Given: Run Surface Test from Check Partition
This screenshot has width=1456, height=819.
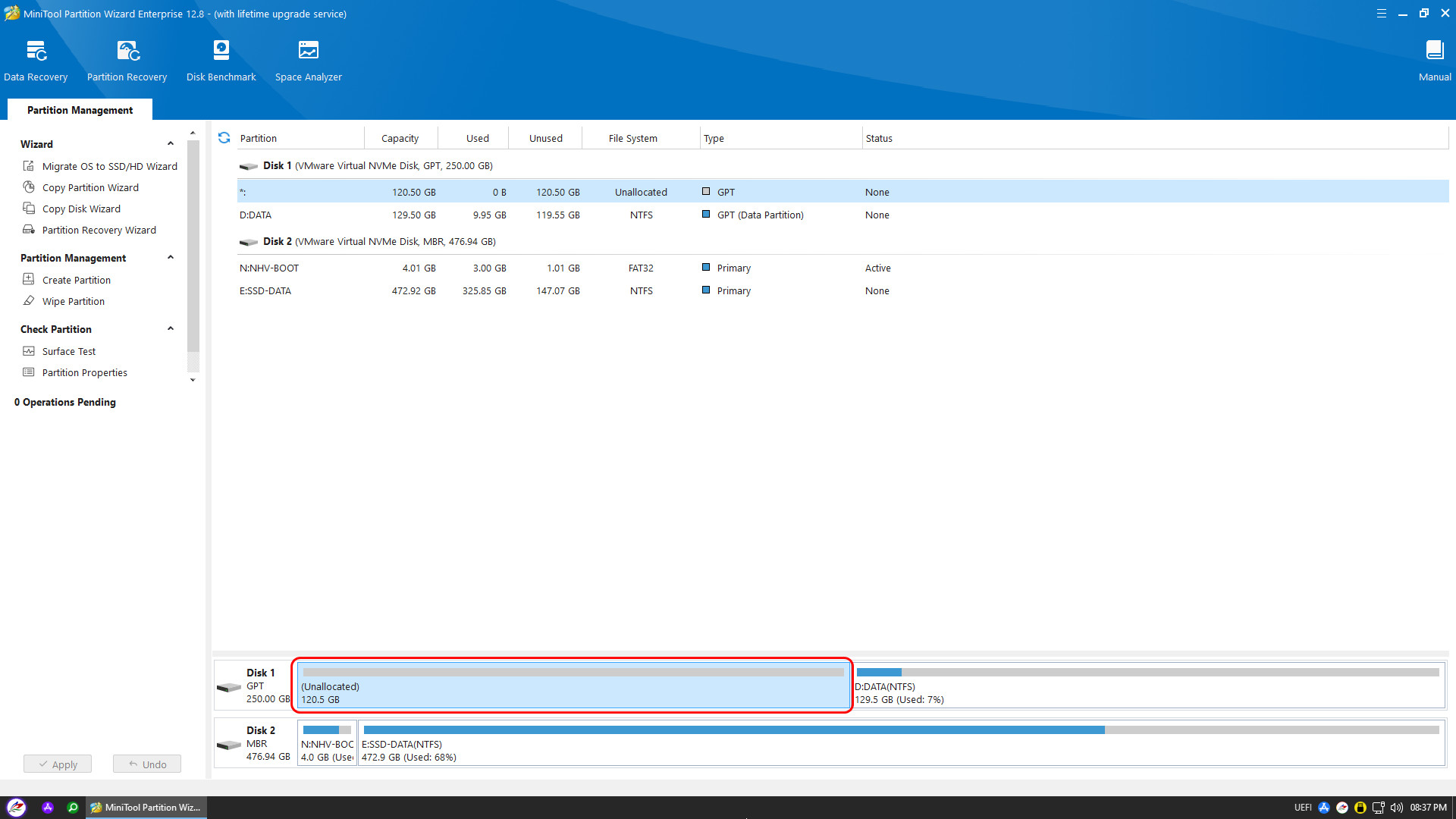Looking at the screenshot, I should [x=68, y=351].
